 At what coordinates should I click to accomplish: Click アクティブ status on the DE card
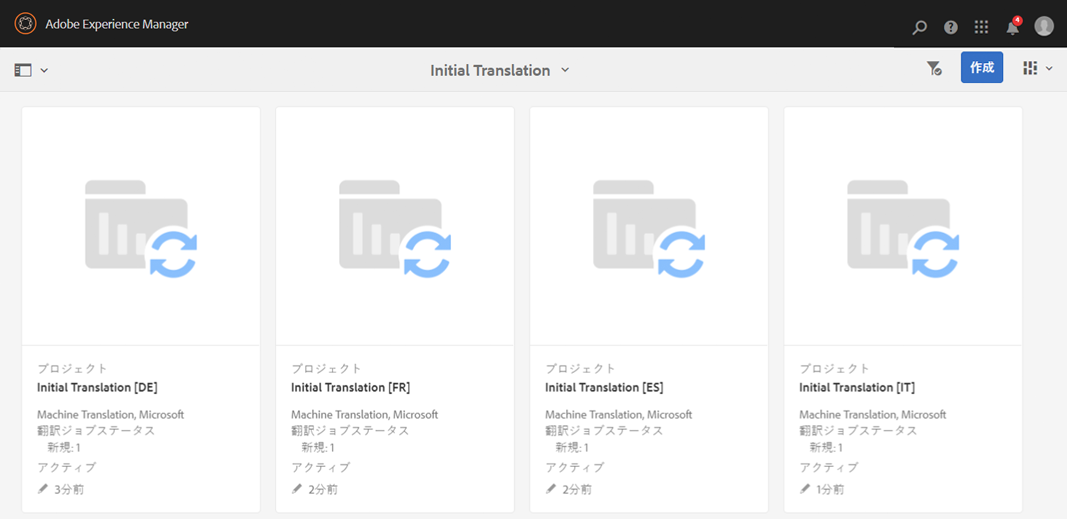67,467
